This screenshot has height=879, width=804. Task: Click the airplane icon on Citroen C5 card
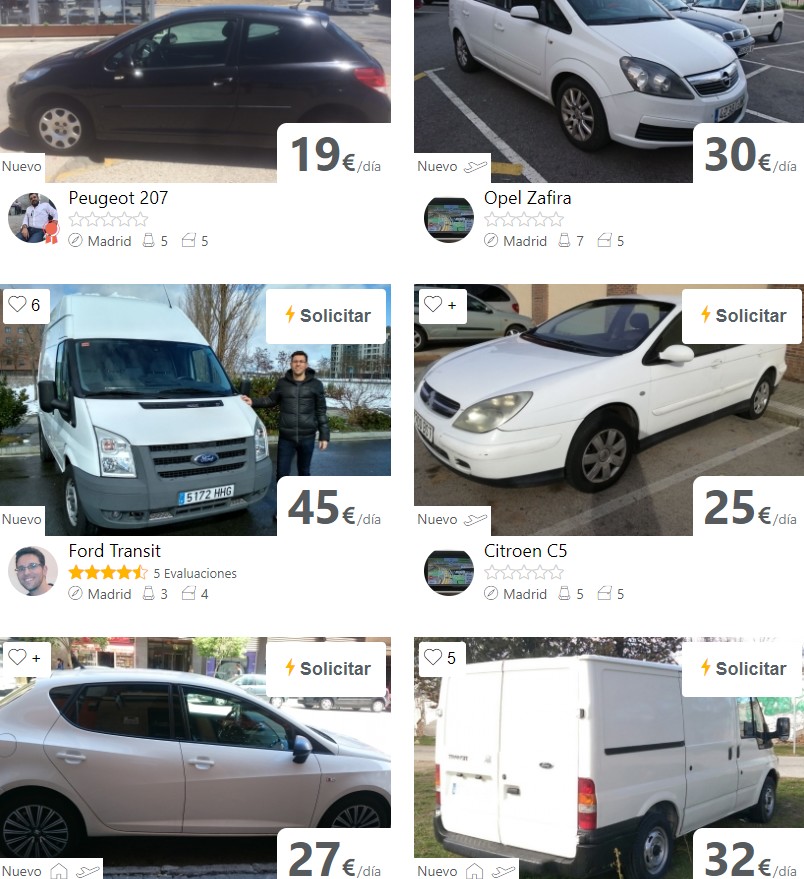475,520
